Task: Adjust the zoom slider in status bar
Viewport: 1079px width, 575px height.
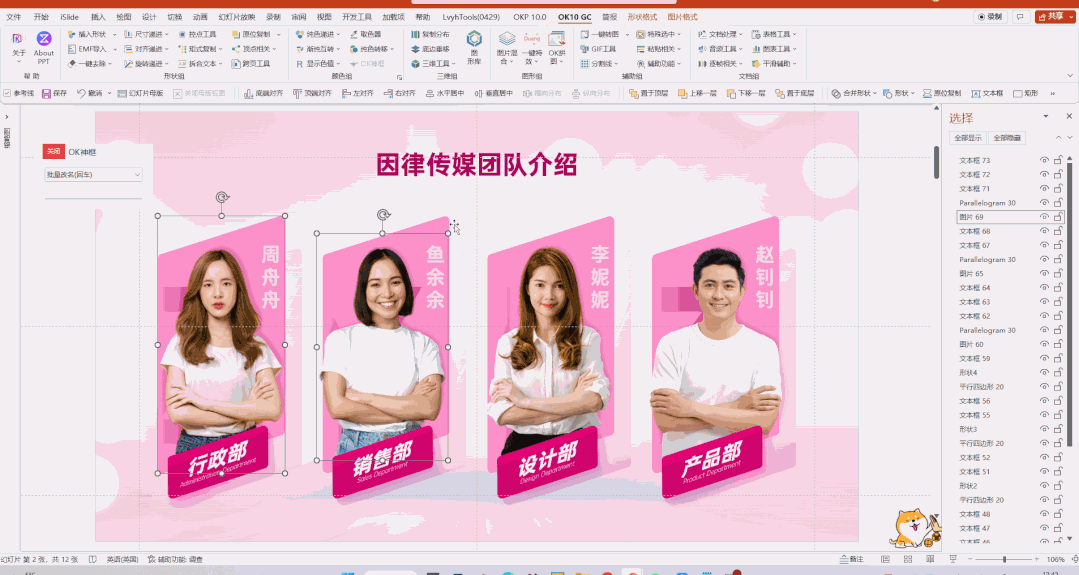Action: pos(1004,559)
